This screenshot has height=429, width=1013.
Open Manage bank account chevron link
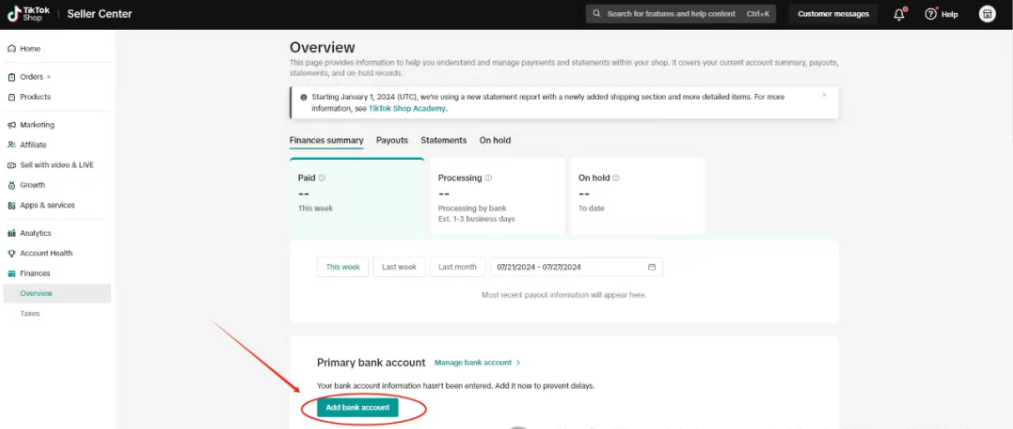point(477,362)
